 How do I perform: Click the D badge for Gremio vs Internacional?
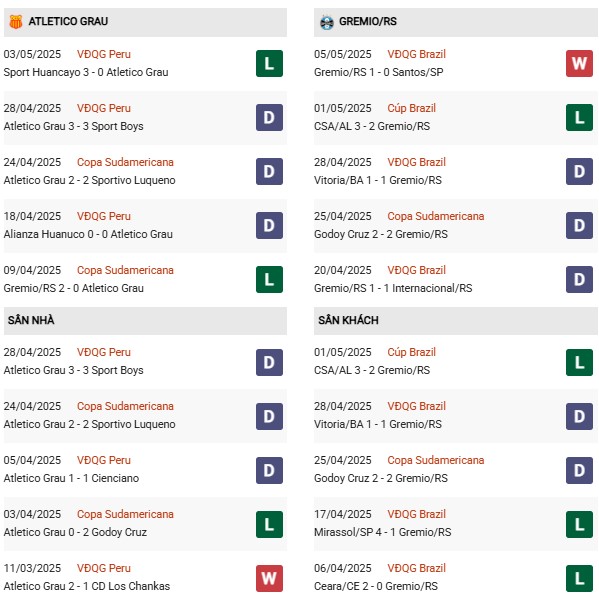pyautogui.click(x=579, y=280)
